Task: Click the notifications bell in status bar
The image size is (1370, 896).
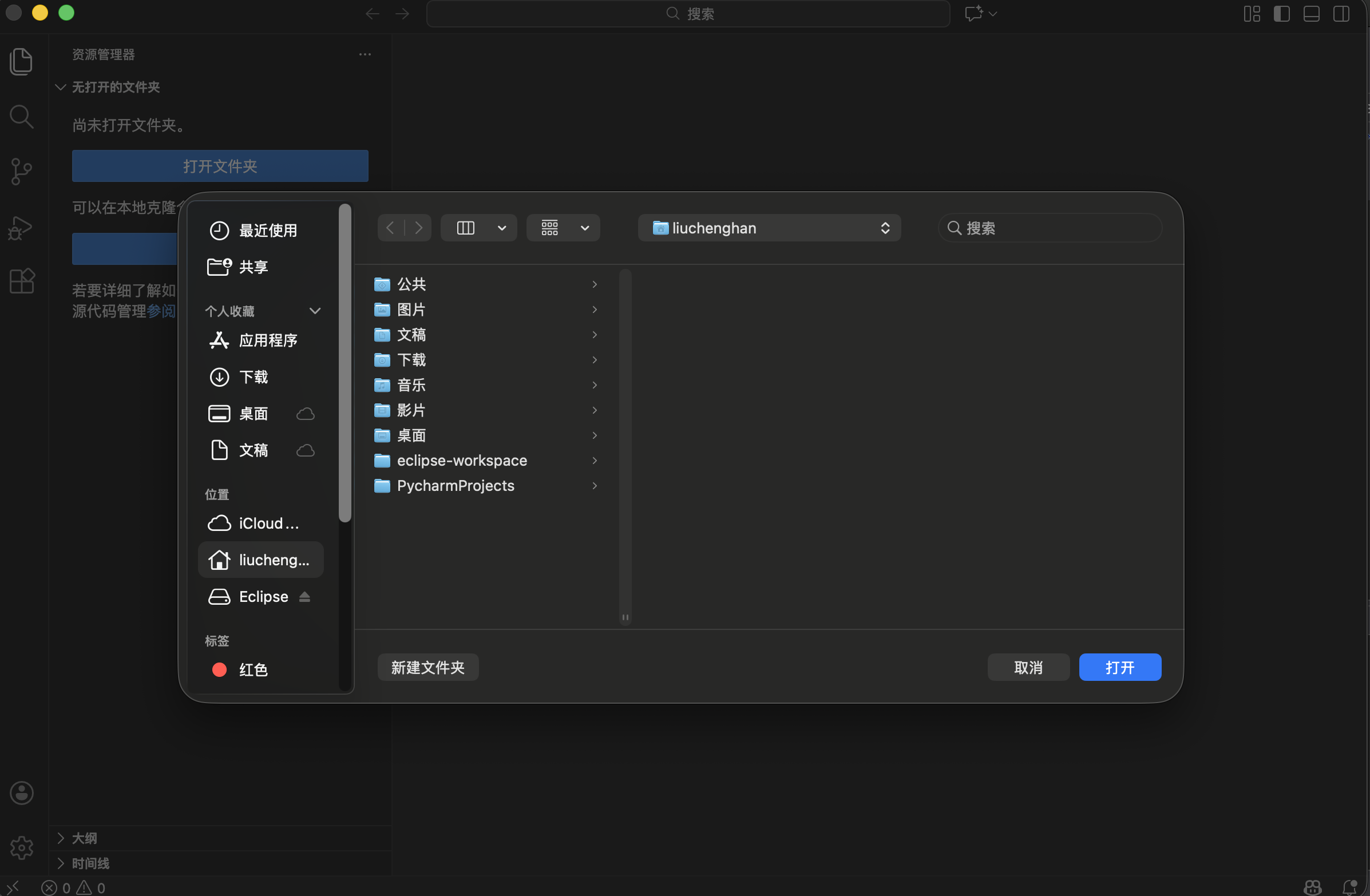Action: click(1349, 887)
